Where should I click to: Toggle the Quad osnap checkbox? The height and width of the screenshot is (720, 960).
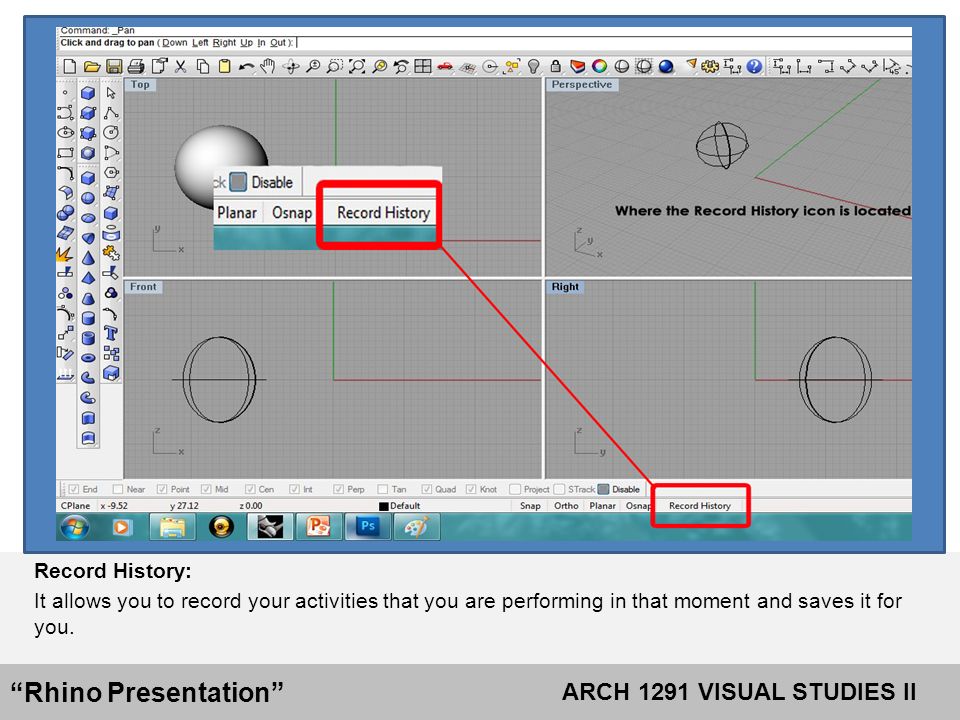click(427, 489)
